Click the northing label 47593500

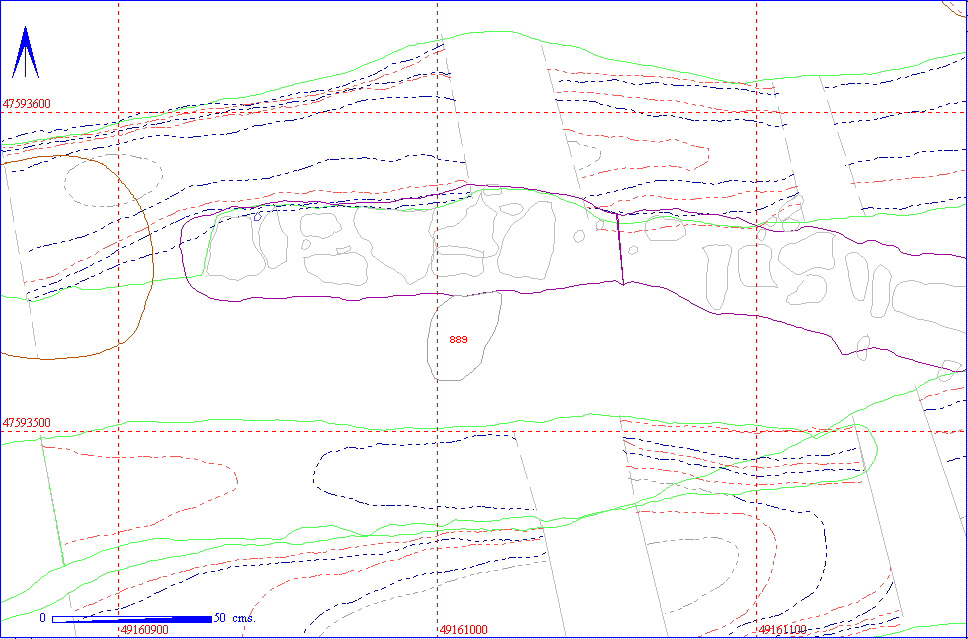(x=27, y=423)
